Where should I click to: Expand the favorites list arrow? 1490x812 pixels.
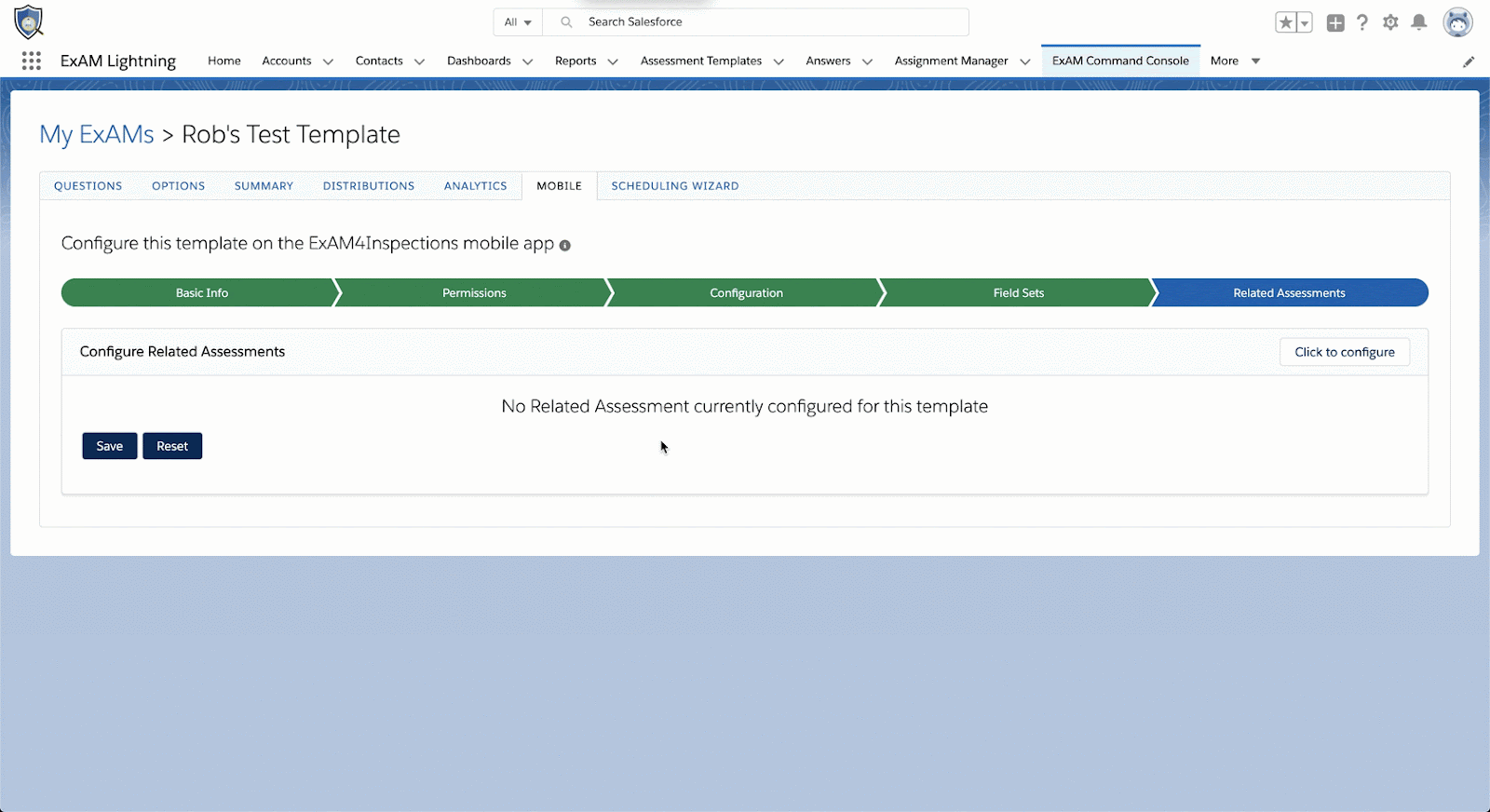tap(1305, 22)
